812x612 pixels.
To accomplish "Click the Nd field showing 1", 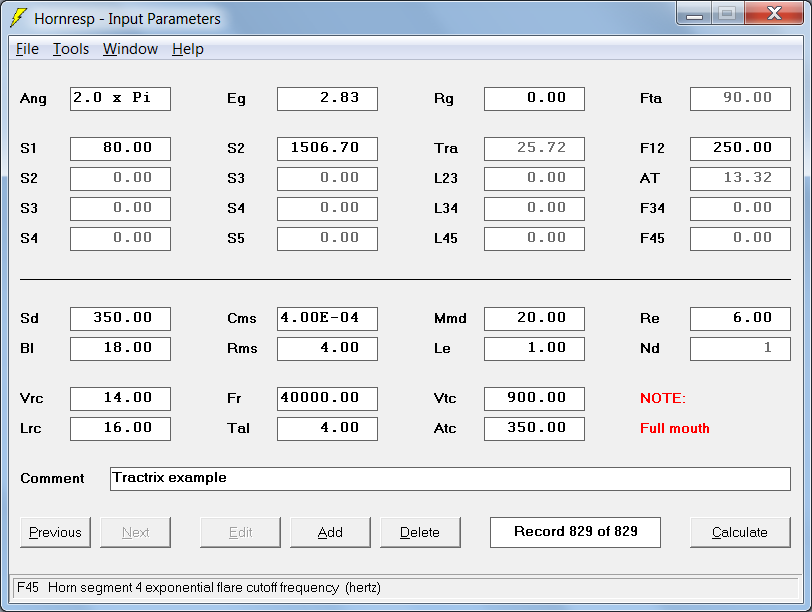I will 740,349.
